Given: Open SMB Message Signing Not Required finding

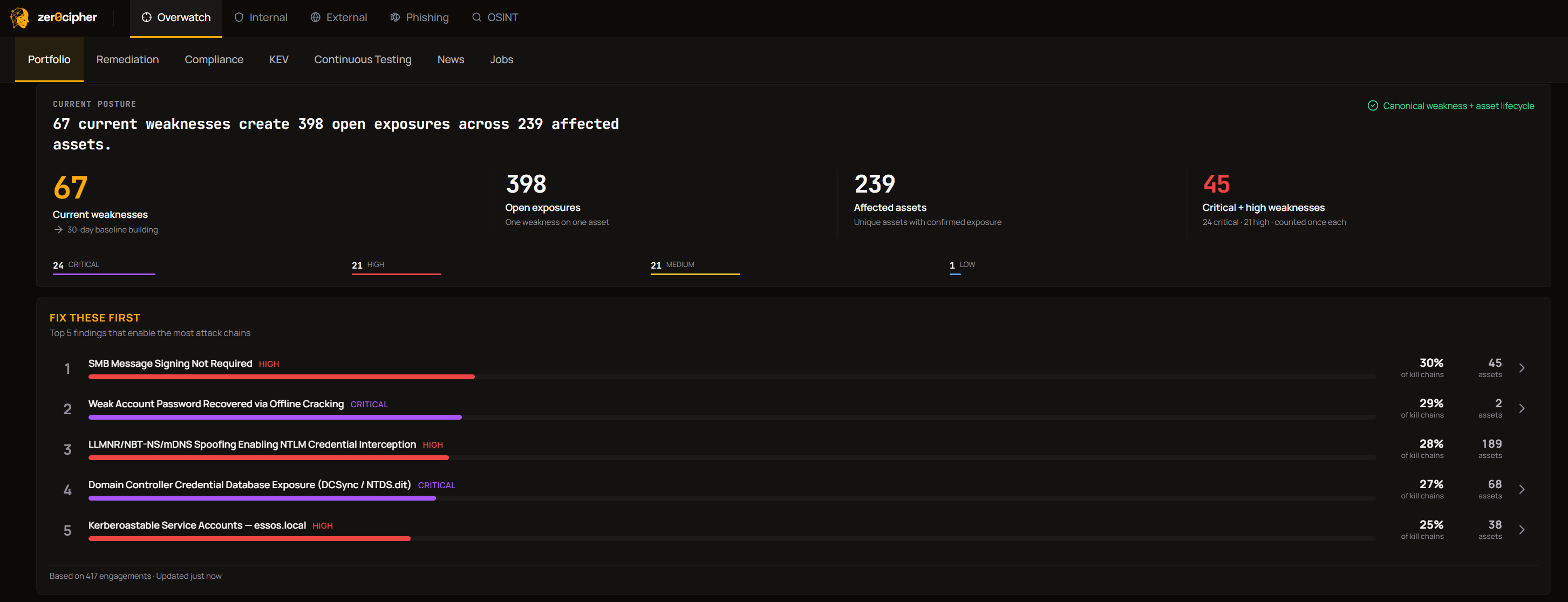Looking at the screenshot, I should tap(170, 364).
